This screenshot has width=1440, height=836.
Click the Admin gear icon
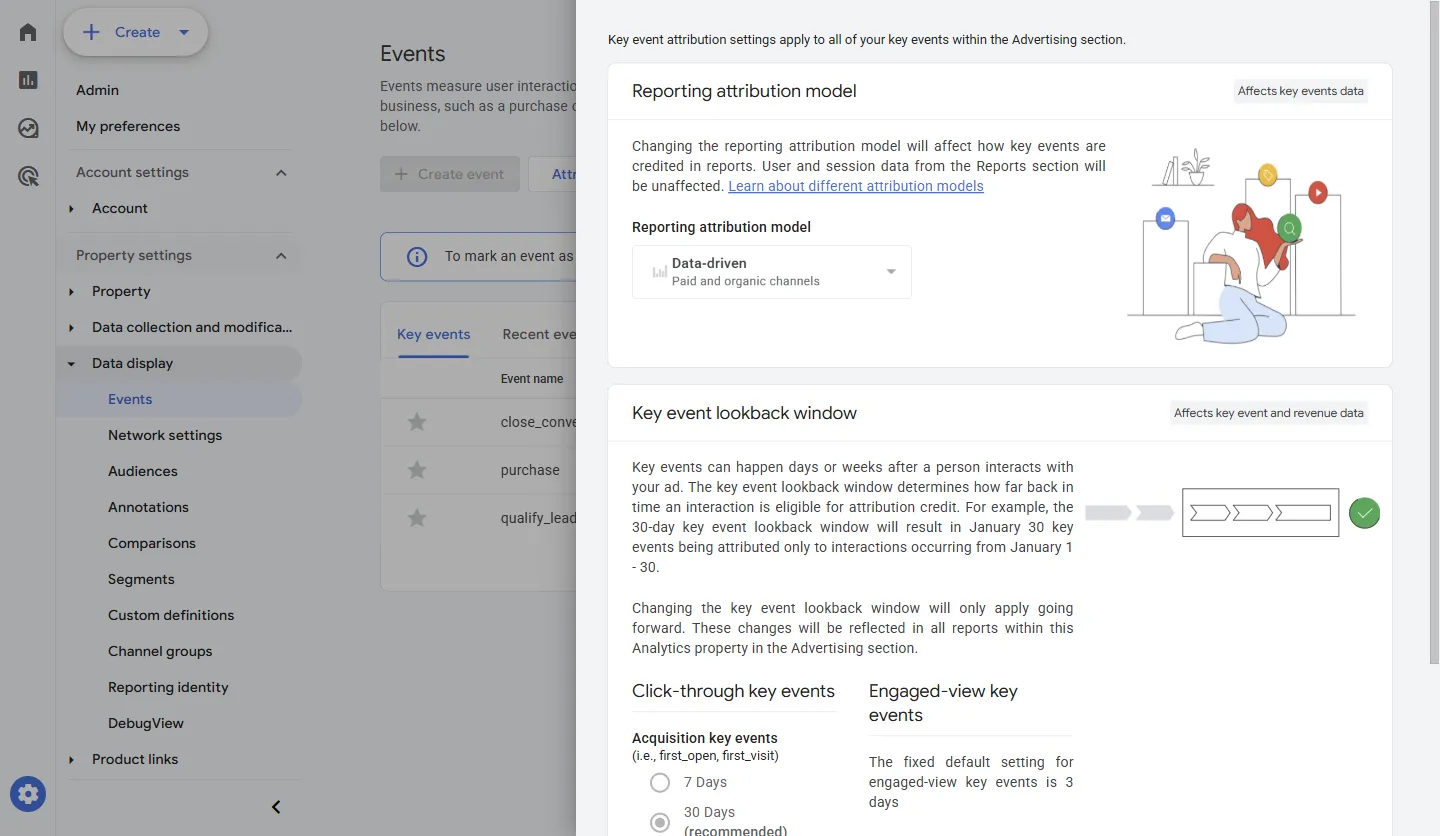click(28, 795)
